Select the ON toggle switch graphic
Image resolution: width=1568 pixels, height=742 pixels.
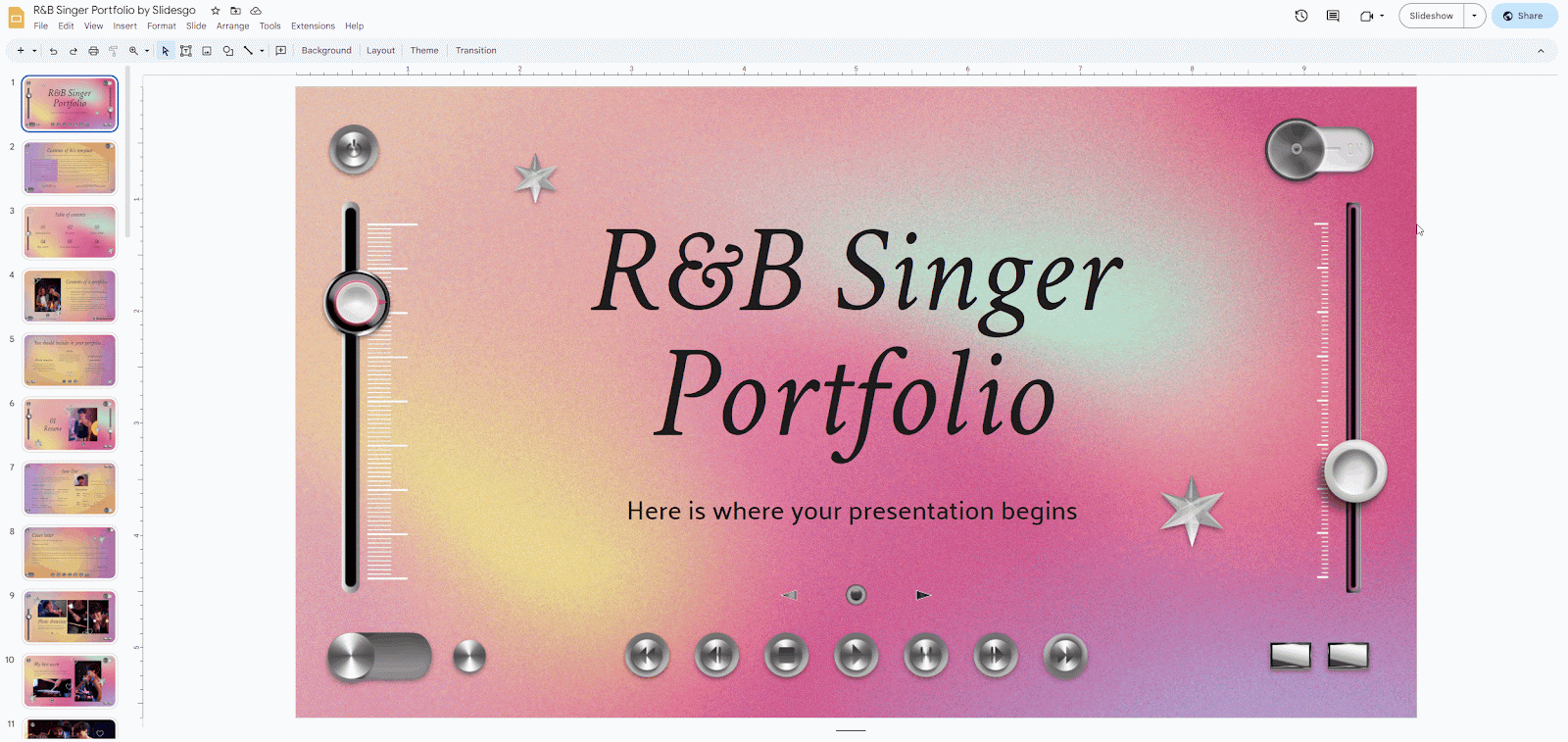1319,150
